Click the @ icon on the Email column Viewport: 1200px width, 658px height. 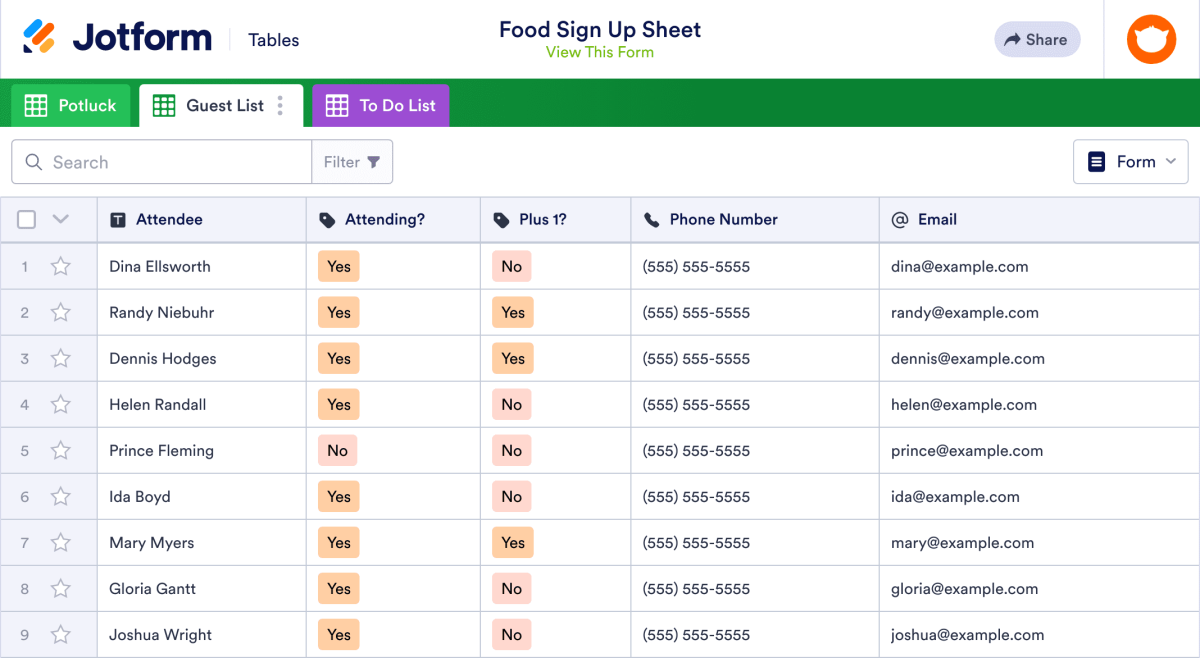898,219
